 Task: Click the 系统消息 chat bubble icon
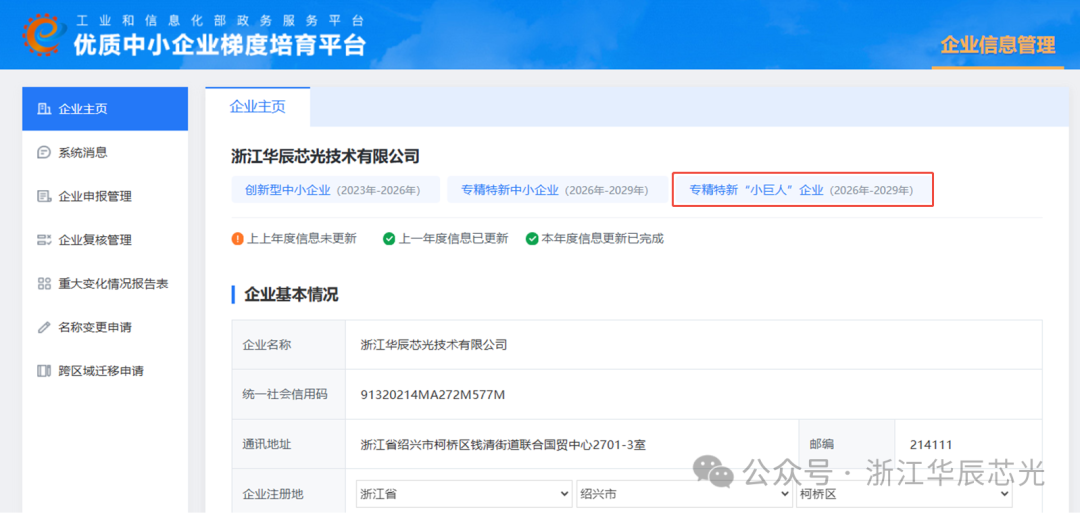(x=44, y=153)
